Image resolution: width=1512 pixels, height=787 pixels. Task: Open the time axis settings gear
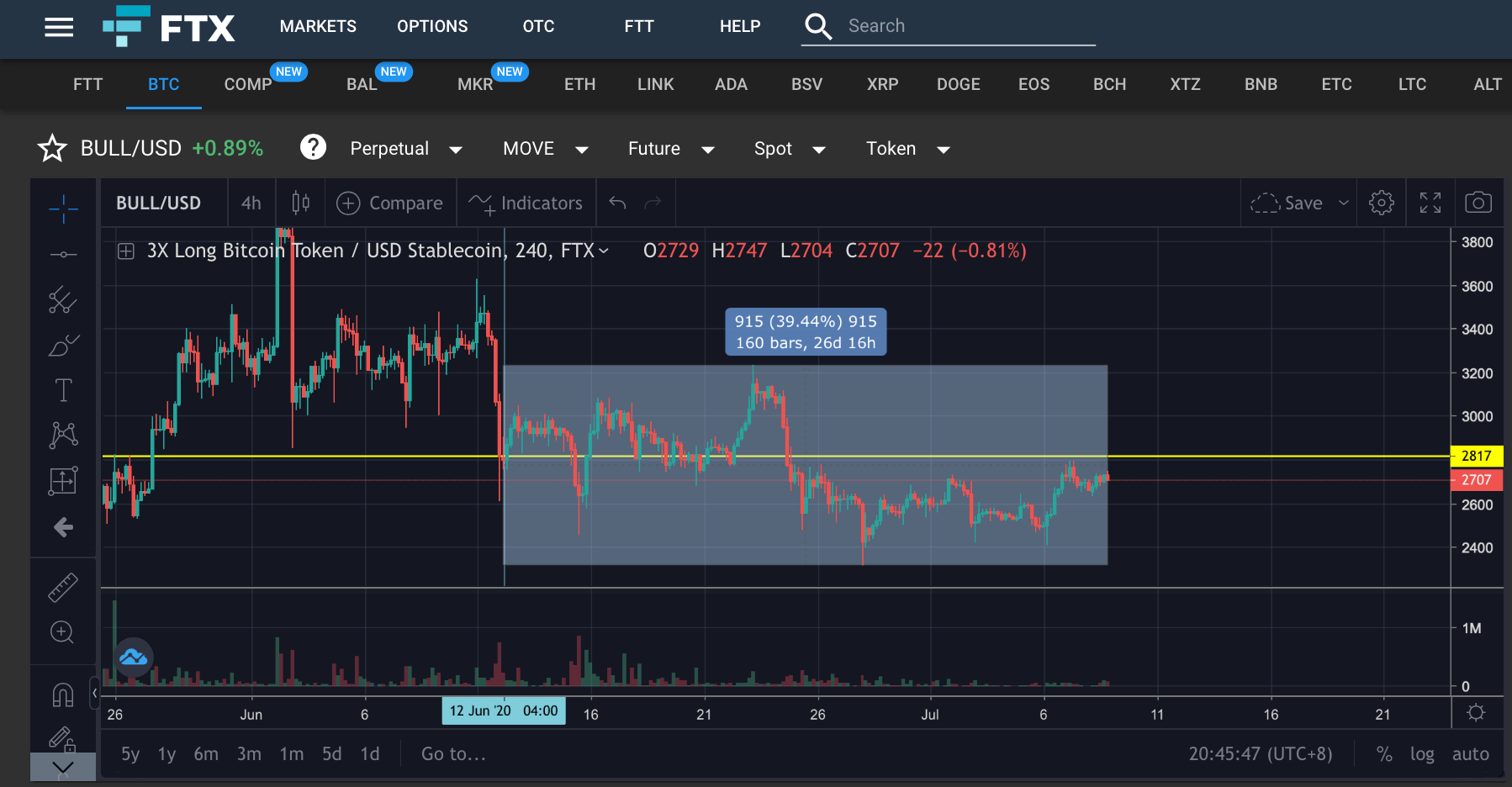1476,713
